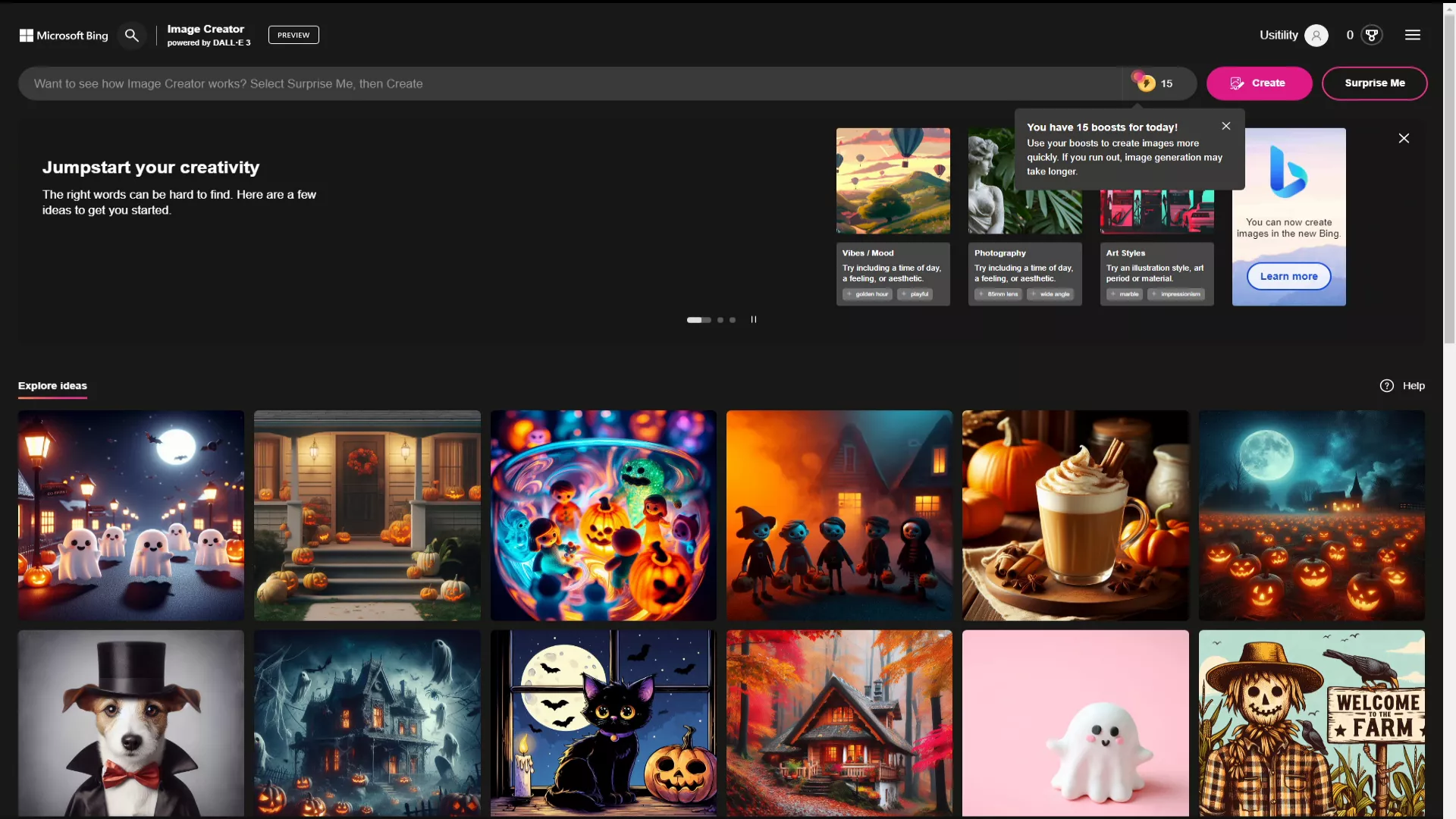Open the hamburger menu
1456x819 pixels.
(x=1412, y=36)
